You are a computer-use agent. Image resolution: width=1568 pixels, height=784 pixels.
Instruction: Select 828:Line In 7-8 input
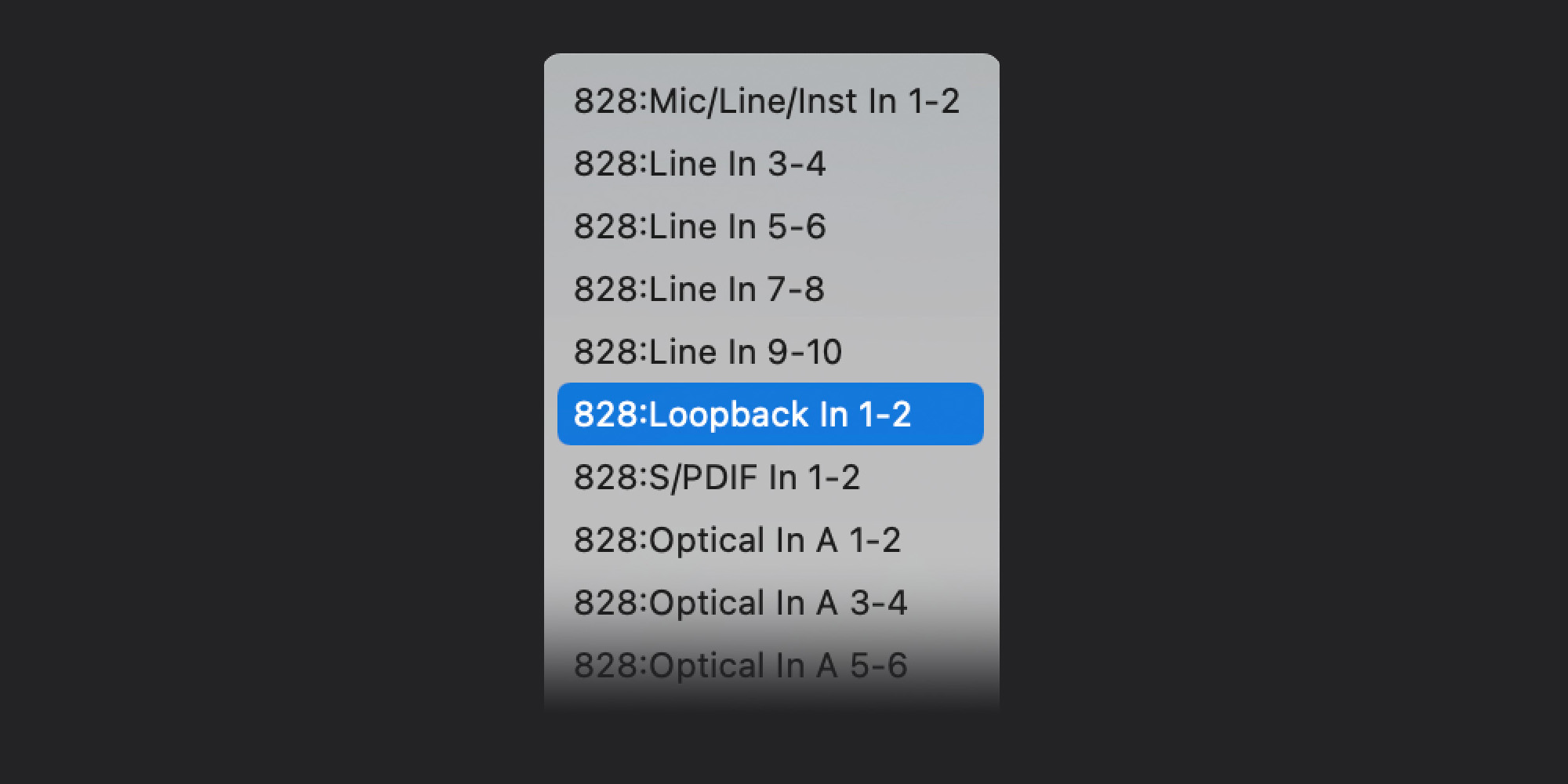(x=699, y=289)
